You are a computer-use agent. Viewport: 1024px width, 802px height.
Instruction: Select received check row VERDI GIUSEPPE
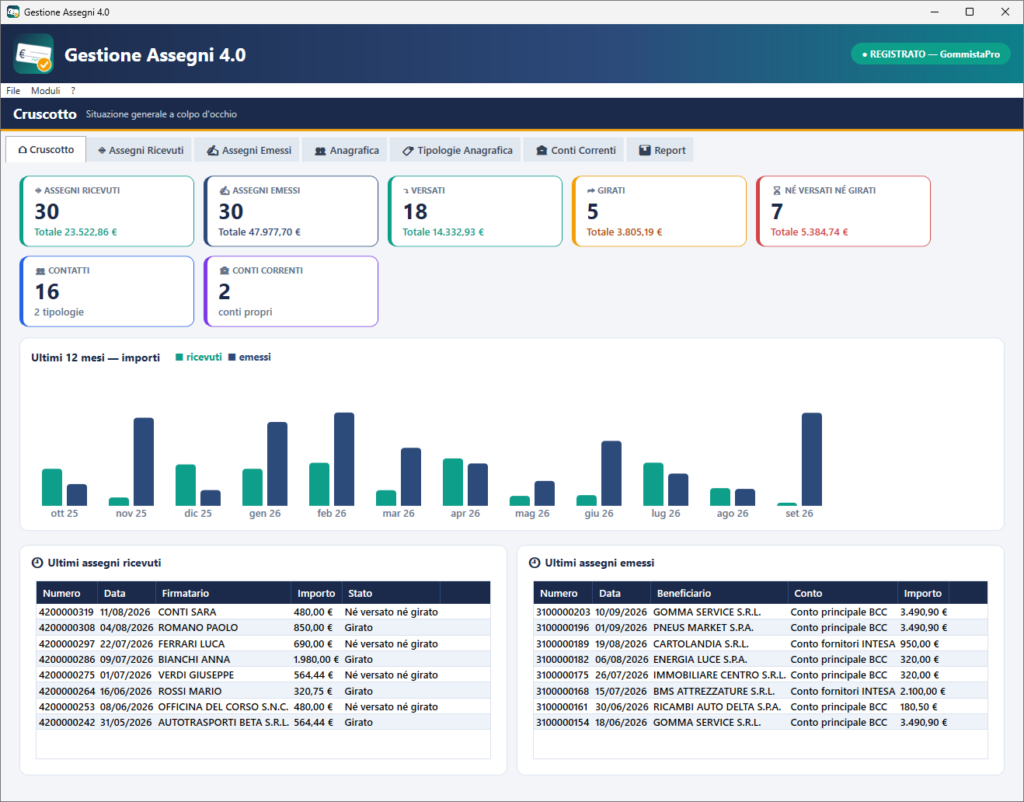click(263, 675)
